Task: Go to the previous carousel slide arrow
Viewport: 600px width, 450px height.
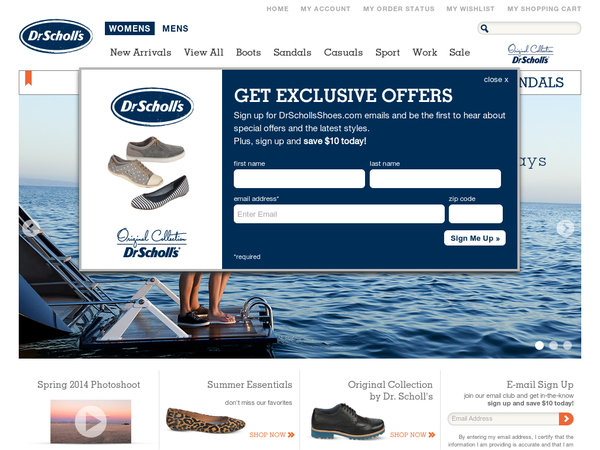Action: pyautogui.click(x=30, y=228)
